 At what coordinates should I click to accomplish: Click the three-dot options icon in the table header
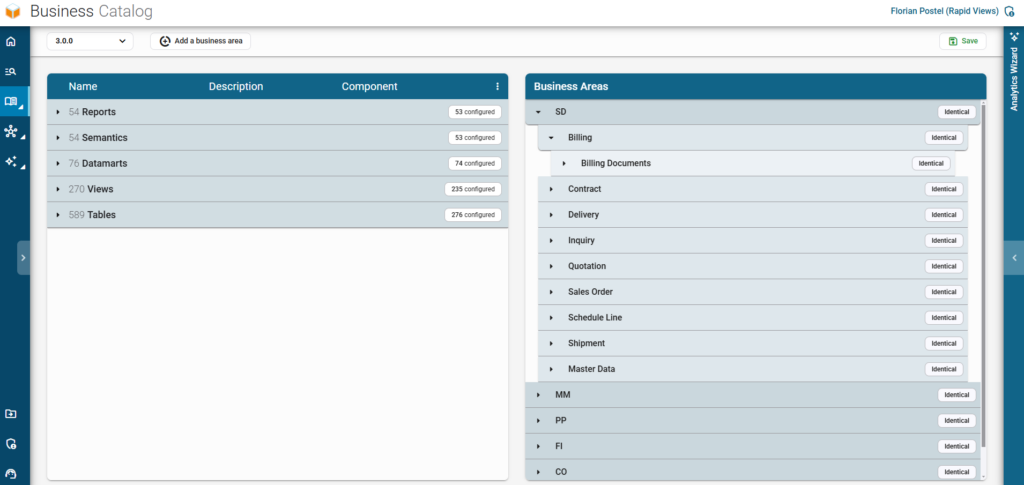497,86
